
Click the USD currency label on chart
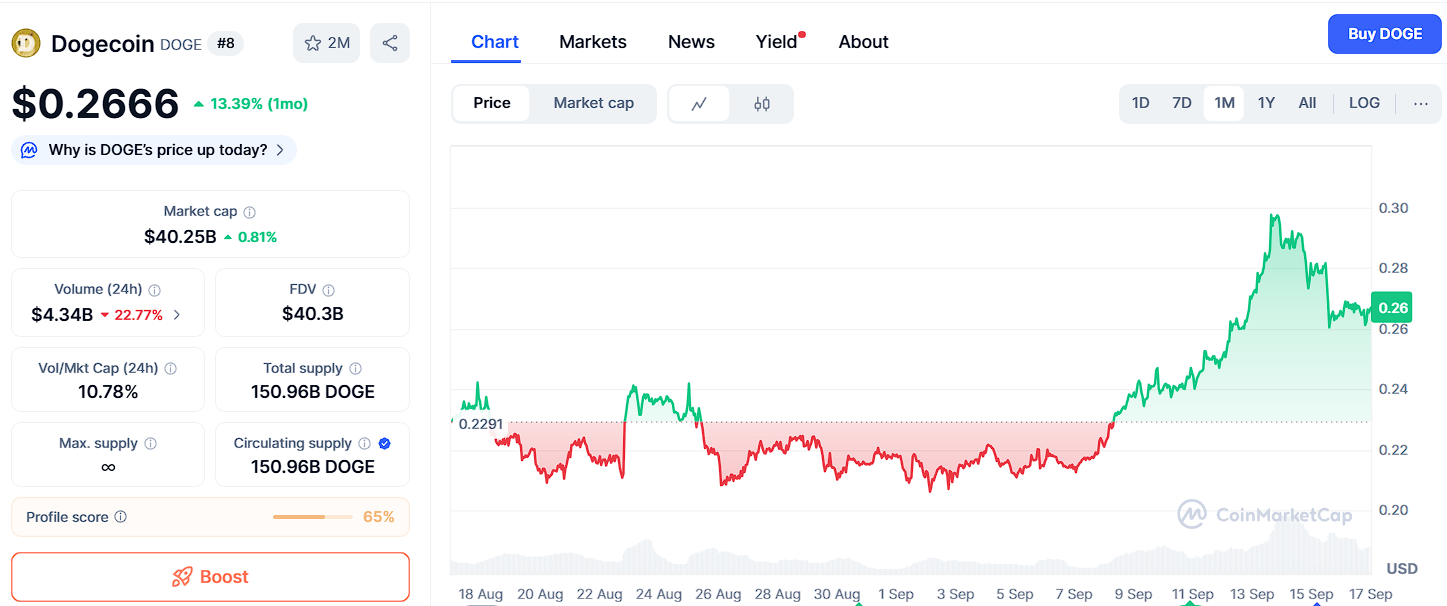[1402, 568]
